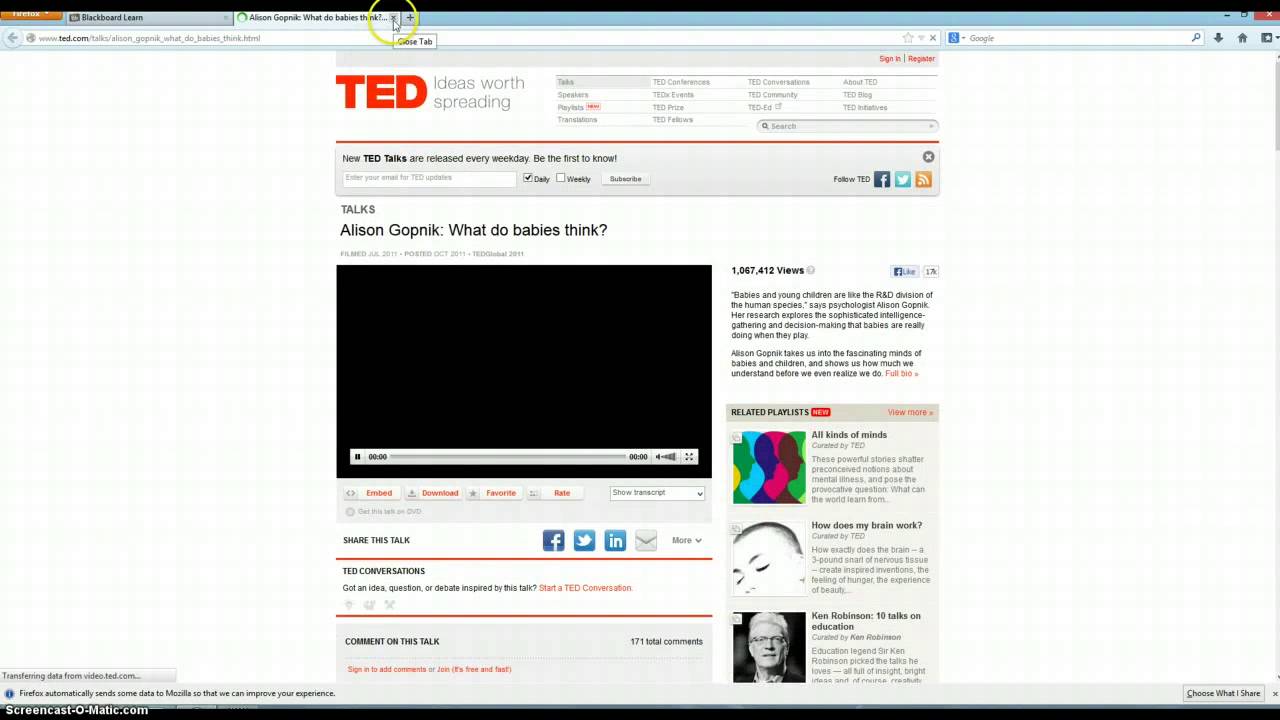Pause the TED talk video
The height and width of the screenshot is (720, 1280).
[x=357, y=457]
